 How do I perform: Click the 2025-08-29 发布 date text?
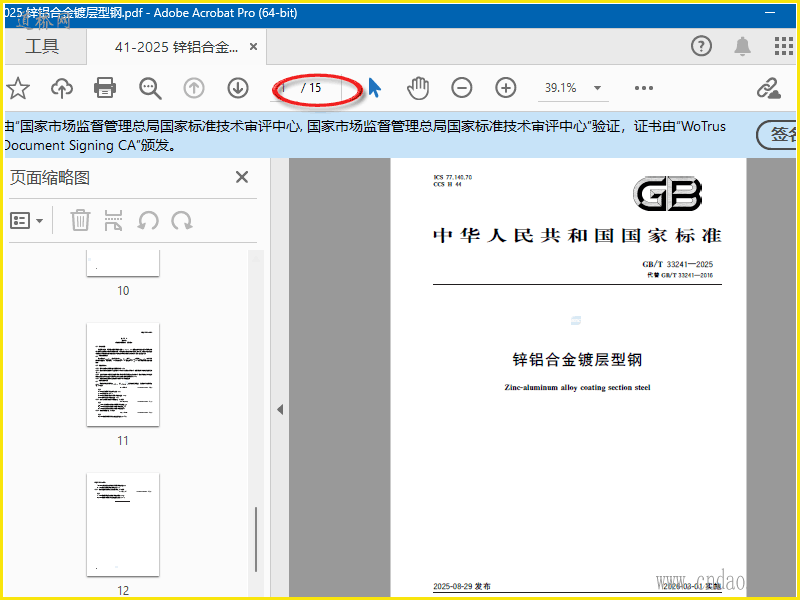tap(462, 586)
